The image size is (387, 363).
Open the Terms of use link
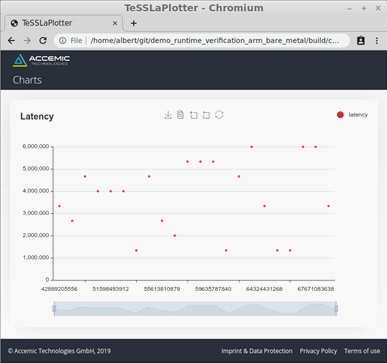[x=362, y=351]
